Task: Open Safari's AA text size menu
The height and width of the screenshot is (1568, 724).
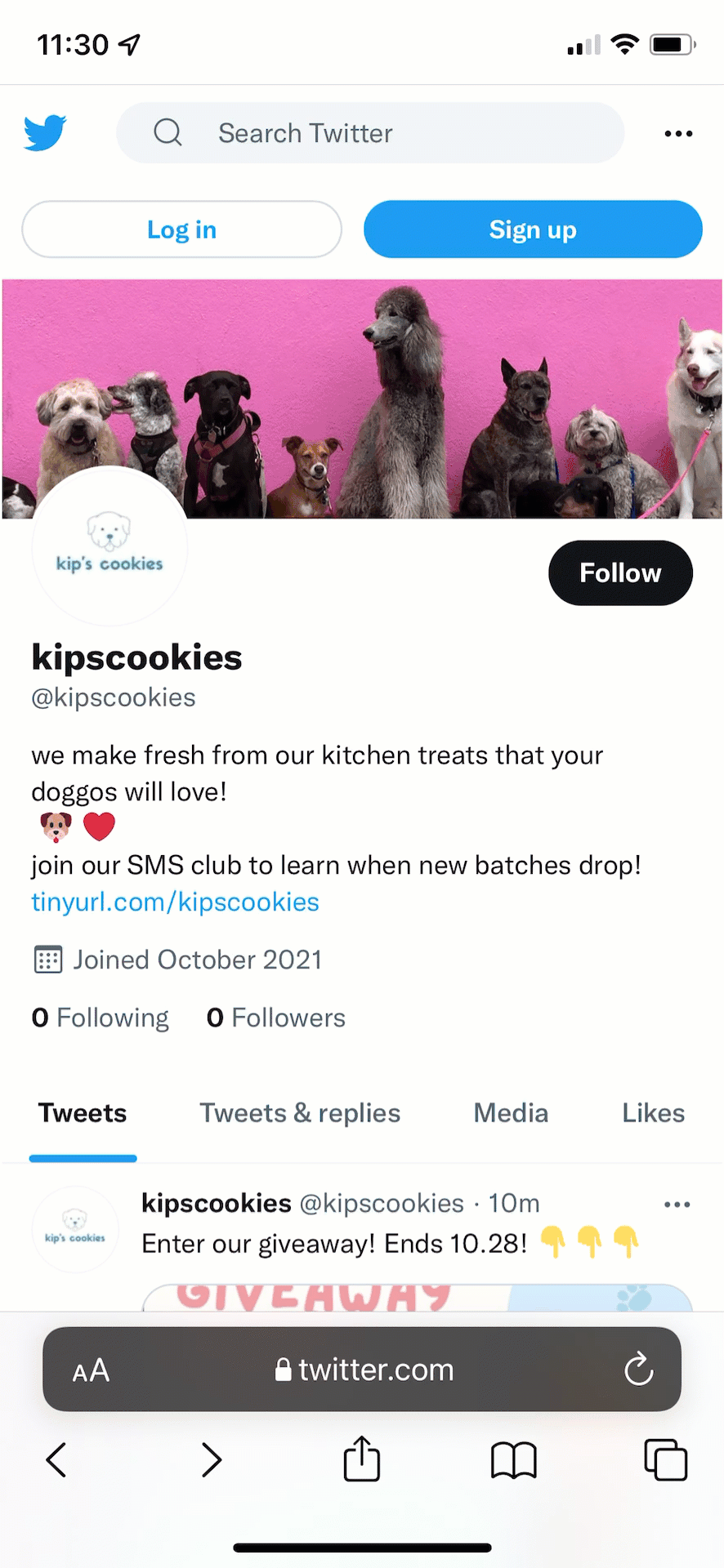Action: pos(91,1370)
